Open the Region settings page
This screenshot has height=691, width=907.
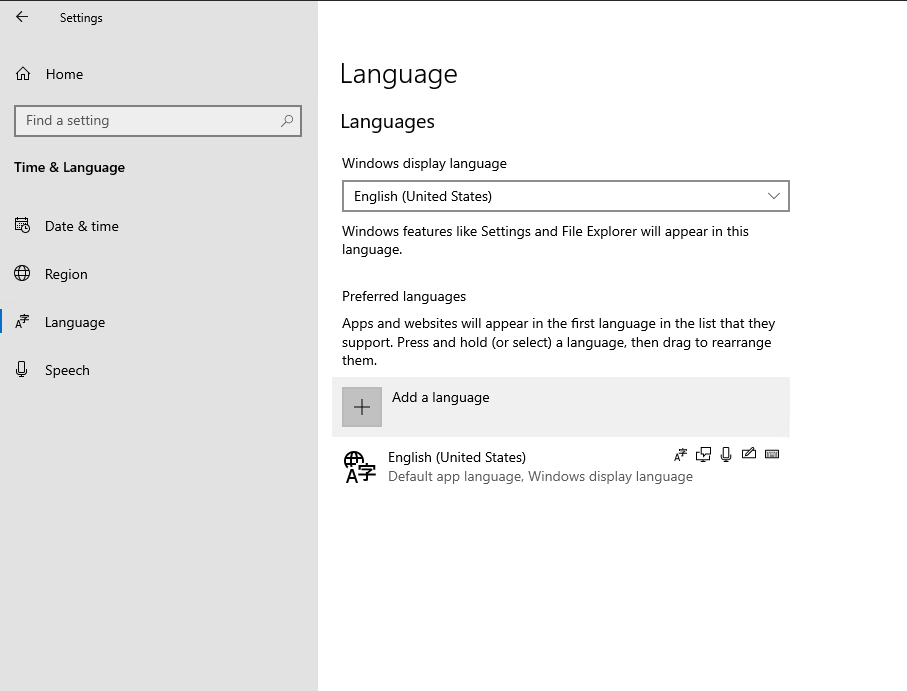(66, 274)
